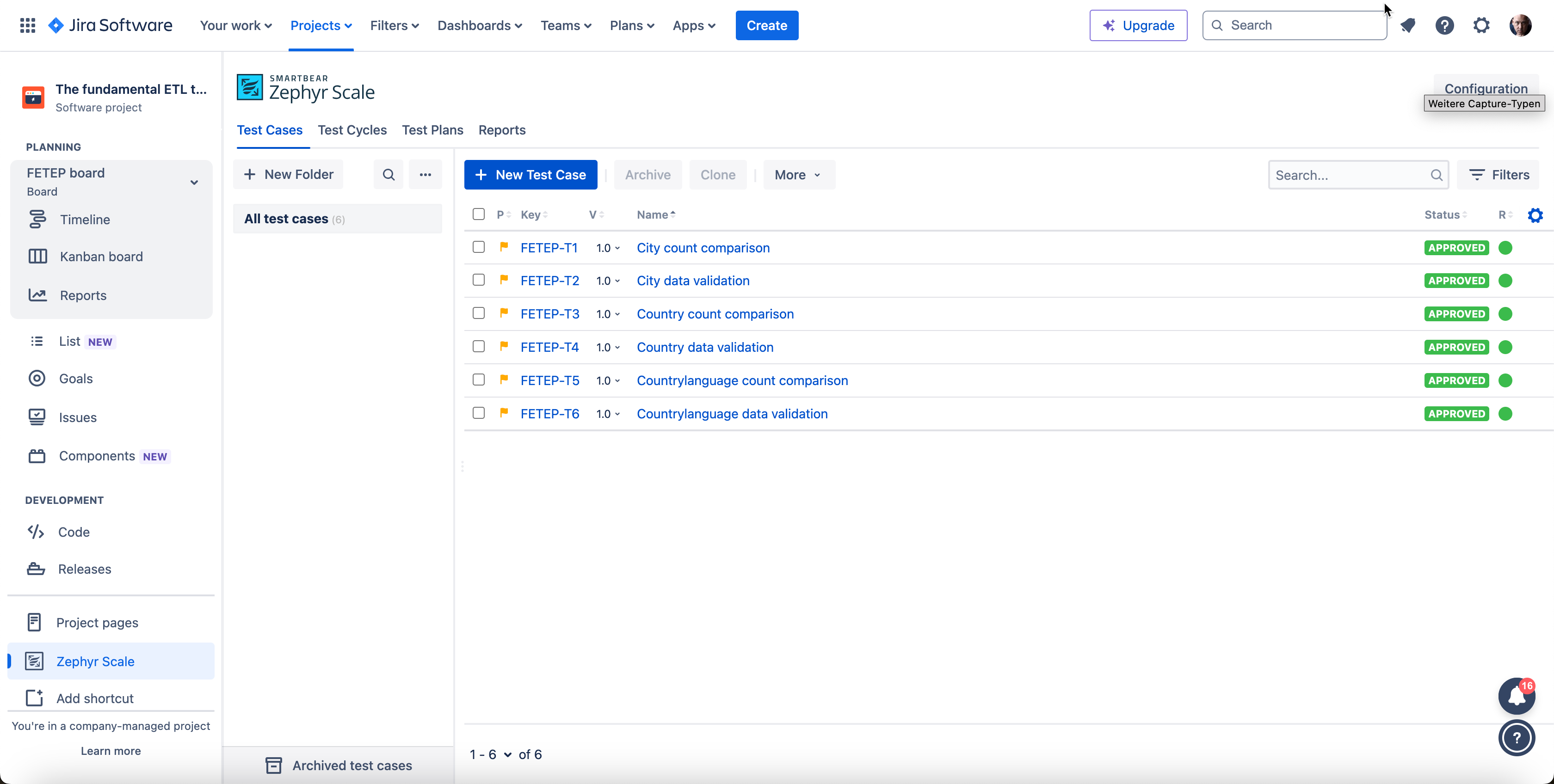
Task: Click the project avatar icon
Action: (34, 97)
